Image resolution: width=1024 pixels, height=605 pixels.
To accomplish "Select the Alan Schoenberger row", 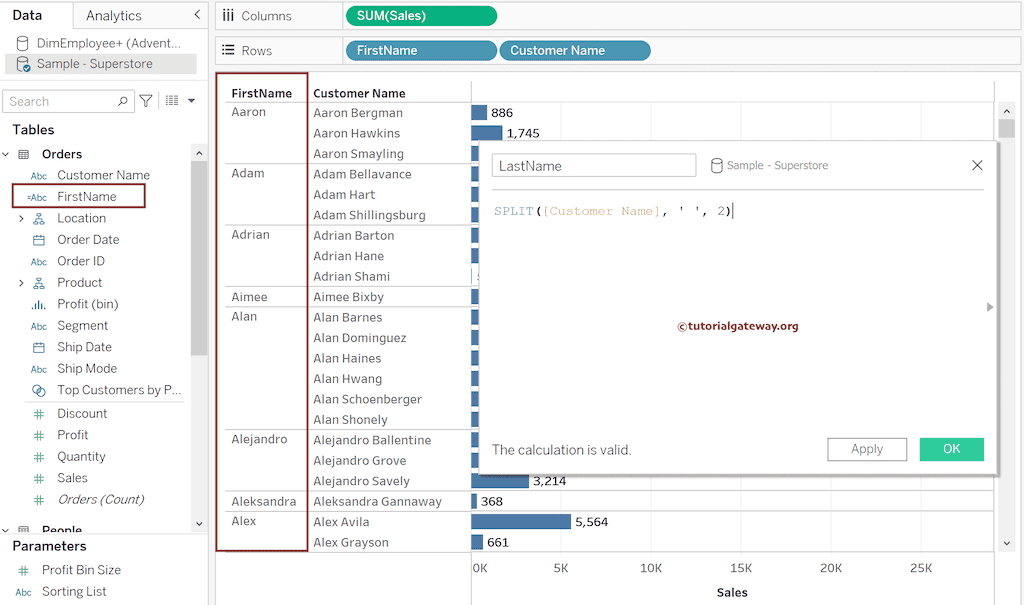I will click(x=368, y=399).
